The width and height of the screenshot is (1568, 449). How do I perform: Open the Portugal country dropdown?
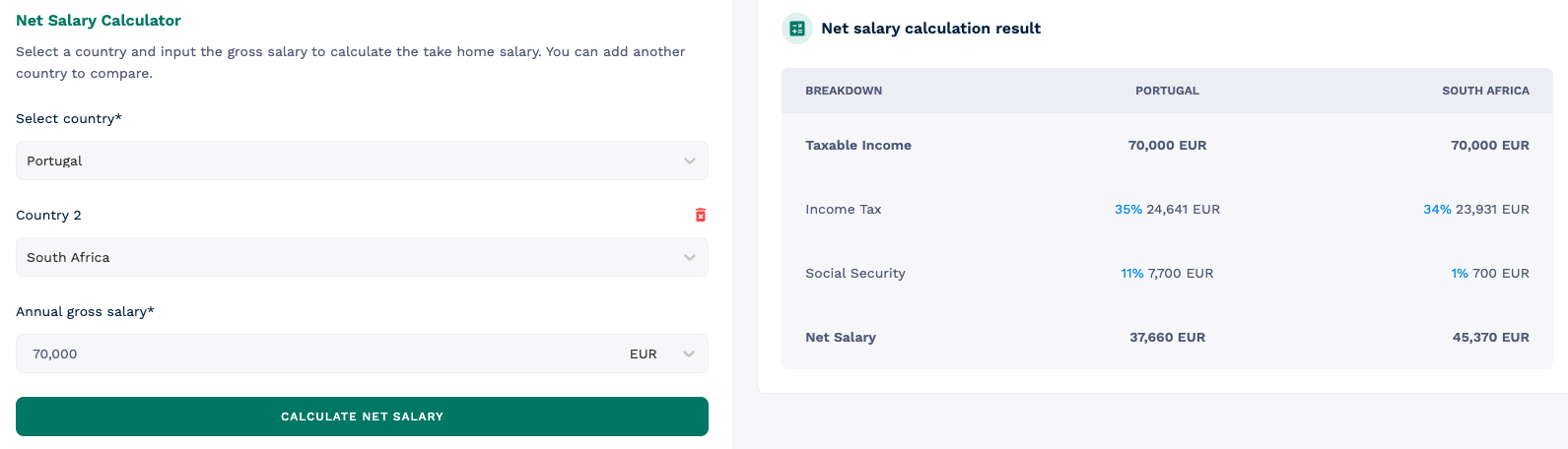coord(361,160)
